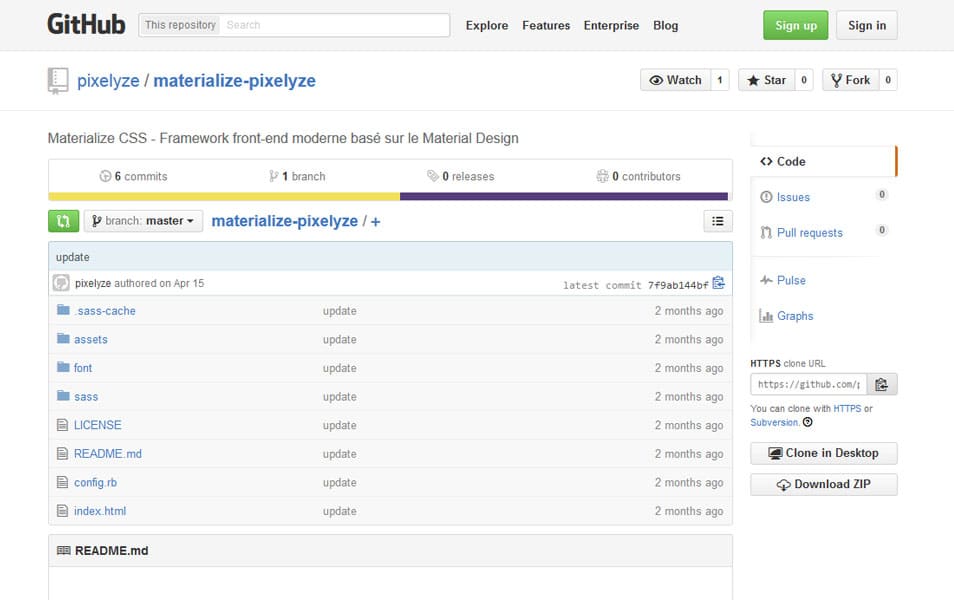Open the Code tab in sidebar
Viewport: 954px width, 600px height.
[x=823, y=161]
